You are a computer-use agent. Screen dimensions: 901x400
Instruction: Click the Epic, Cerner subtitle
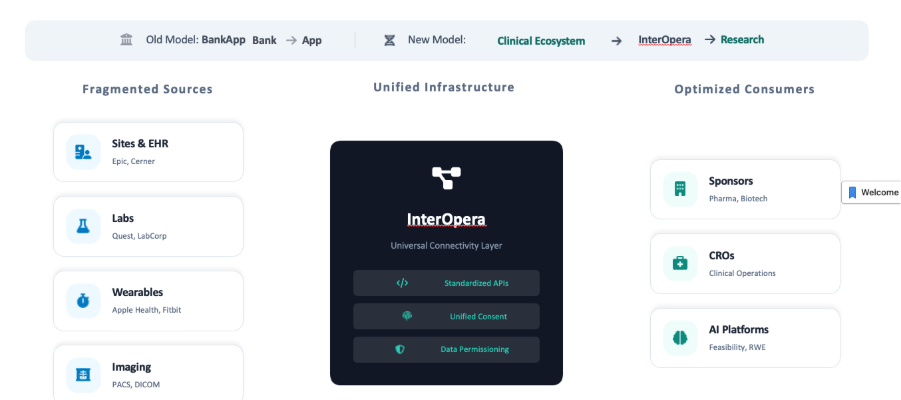point(133,161)
